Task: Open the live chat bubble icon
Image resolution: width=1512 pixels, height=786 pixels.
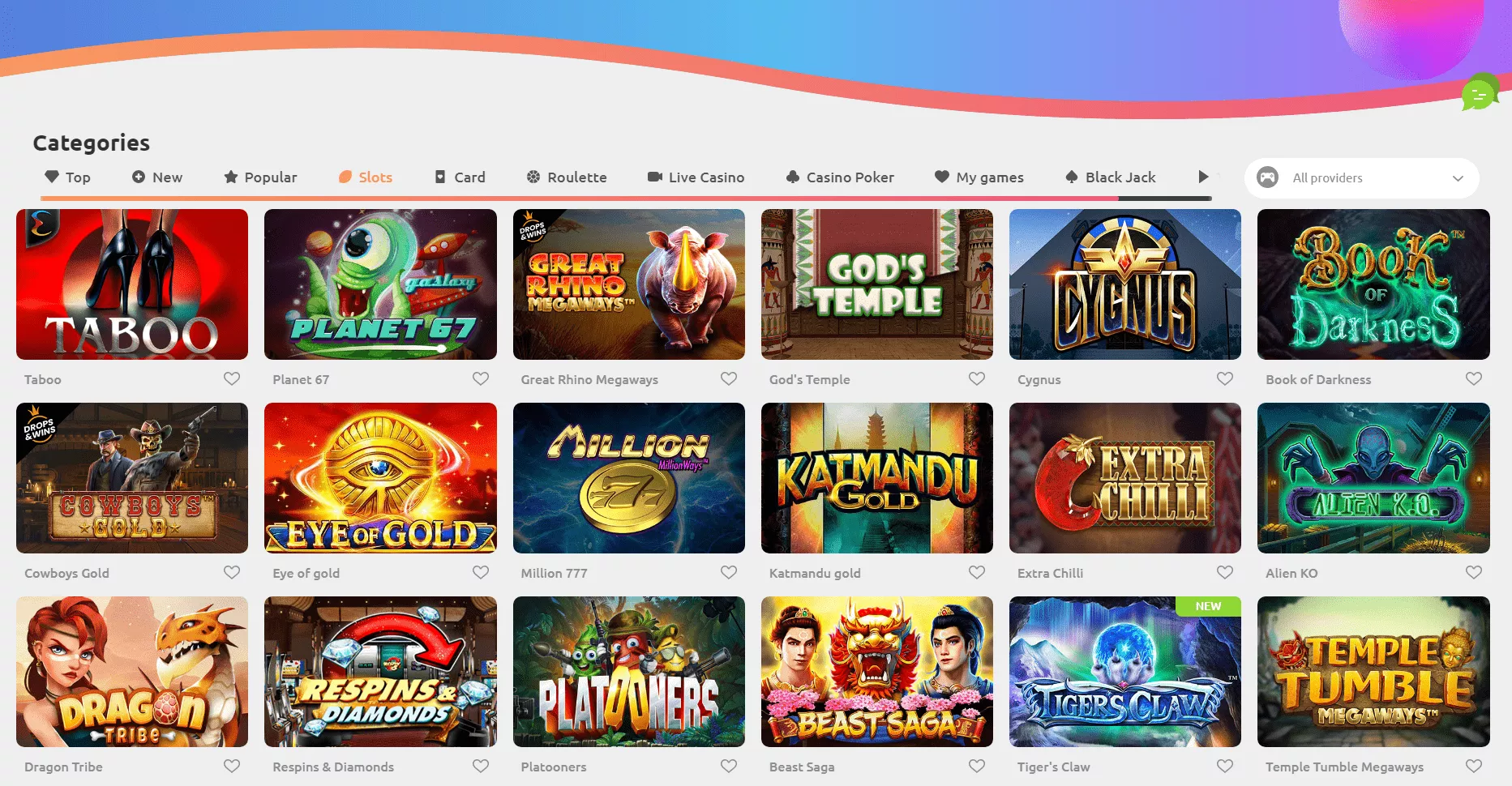Action: click(1480, 94)
